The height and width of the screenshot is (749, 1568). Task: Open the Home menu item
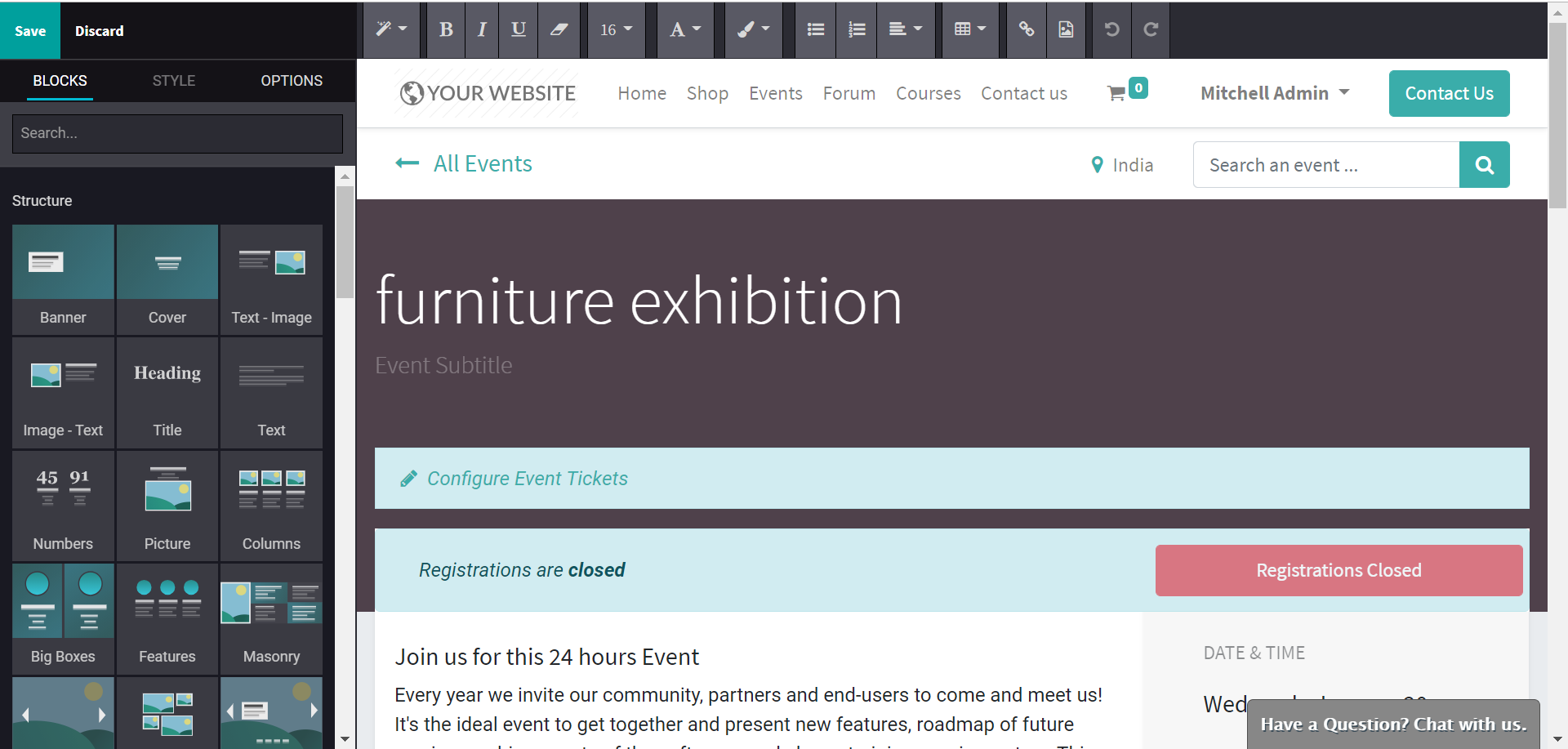(642, 93)
